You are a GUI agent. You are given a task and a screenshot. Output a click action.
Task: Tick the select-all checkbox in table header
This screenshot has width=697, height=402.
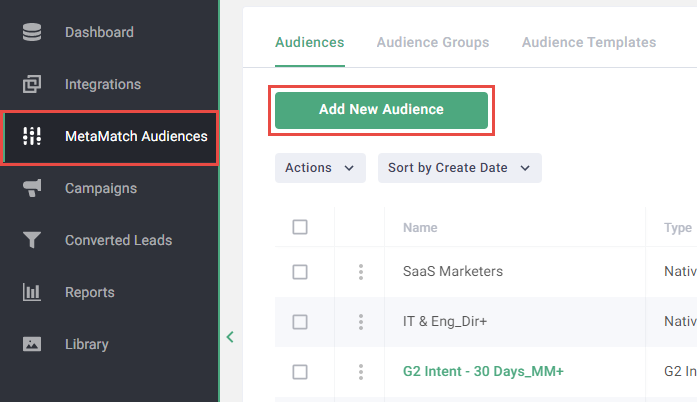(x=300, y=227)
